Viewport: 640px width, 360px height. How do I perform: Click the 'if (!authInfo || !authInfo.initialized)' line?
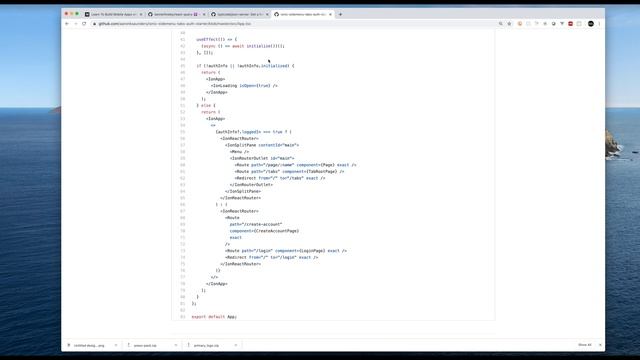pyautogui.click(x=245, y=66)
